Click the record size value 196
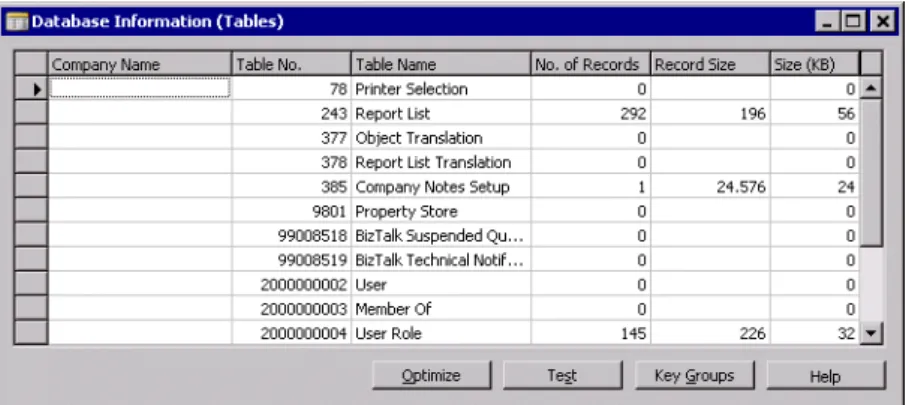Image resolution: width=909 pixels, height=405 pixels. [711, 114]
